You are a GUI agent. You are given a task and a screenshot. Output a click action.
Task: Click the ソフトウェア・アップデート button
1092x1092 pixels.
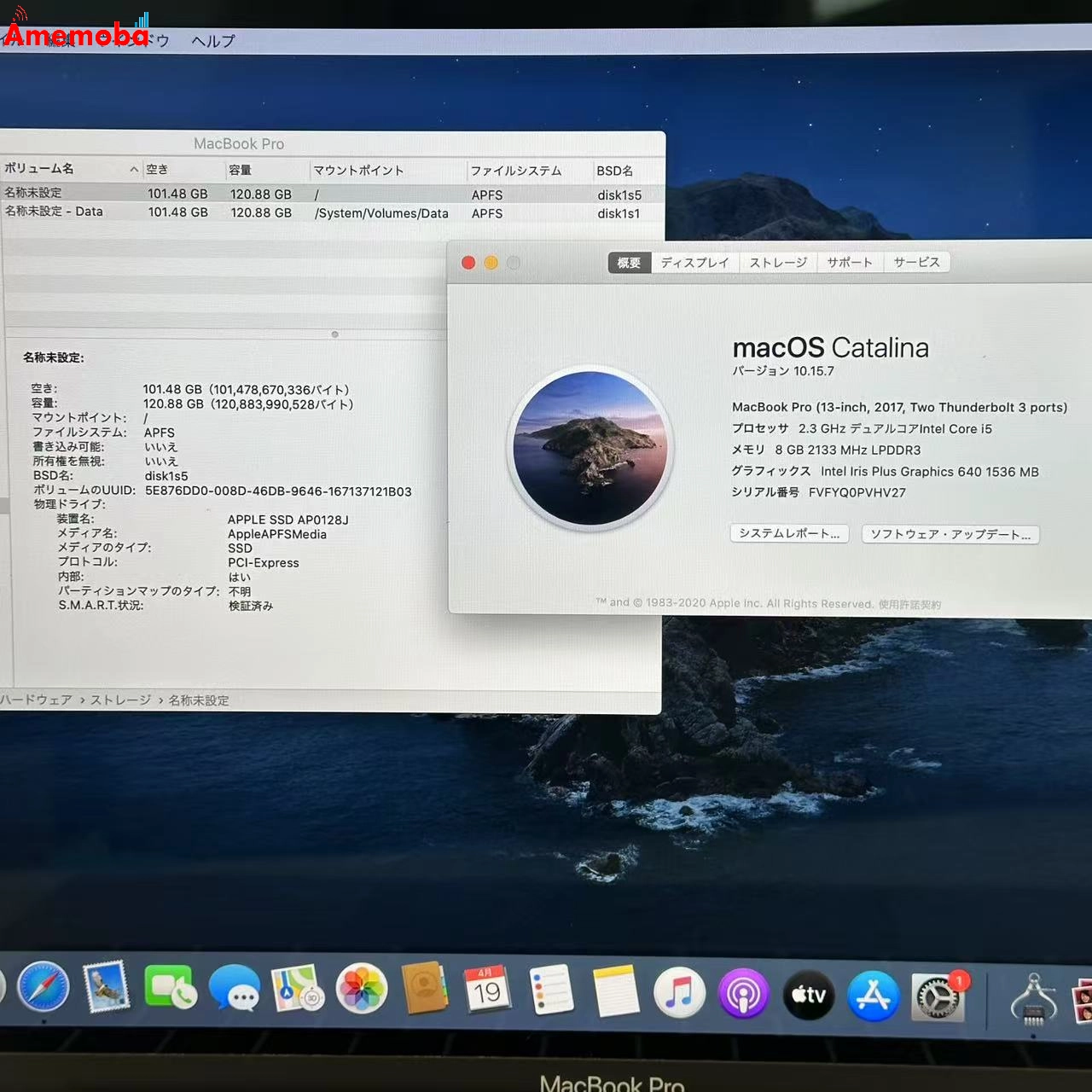pos(950,534)
